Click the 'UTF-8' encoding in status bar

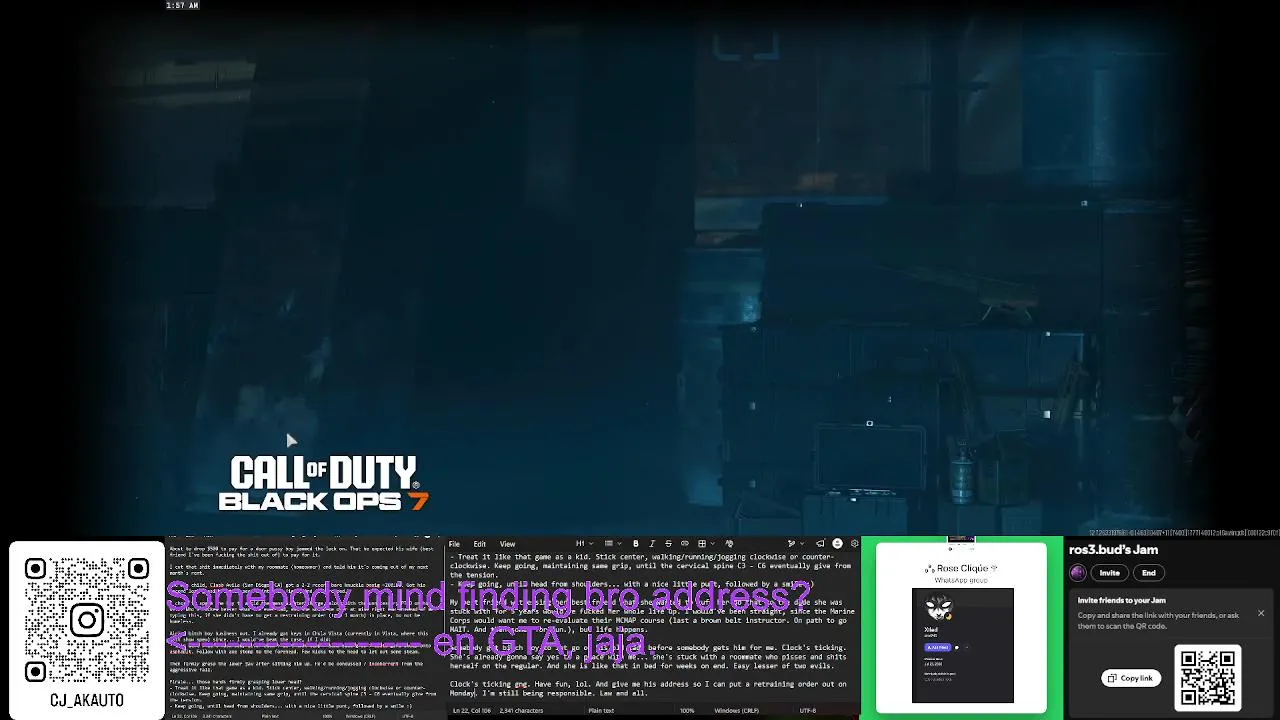(808, 711)
